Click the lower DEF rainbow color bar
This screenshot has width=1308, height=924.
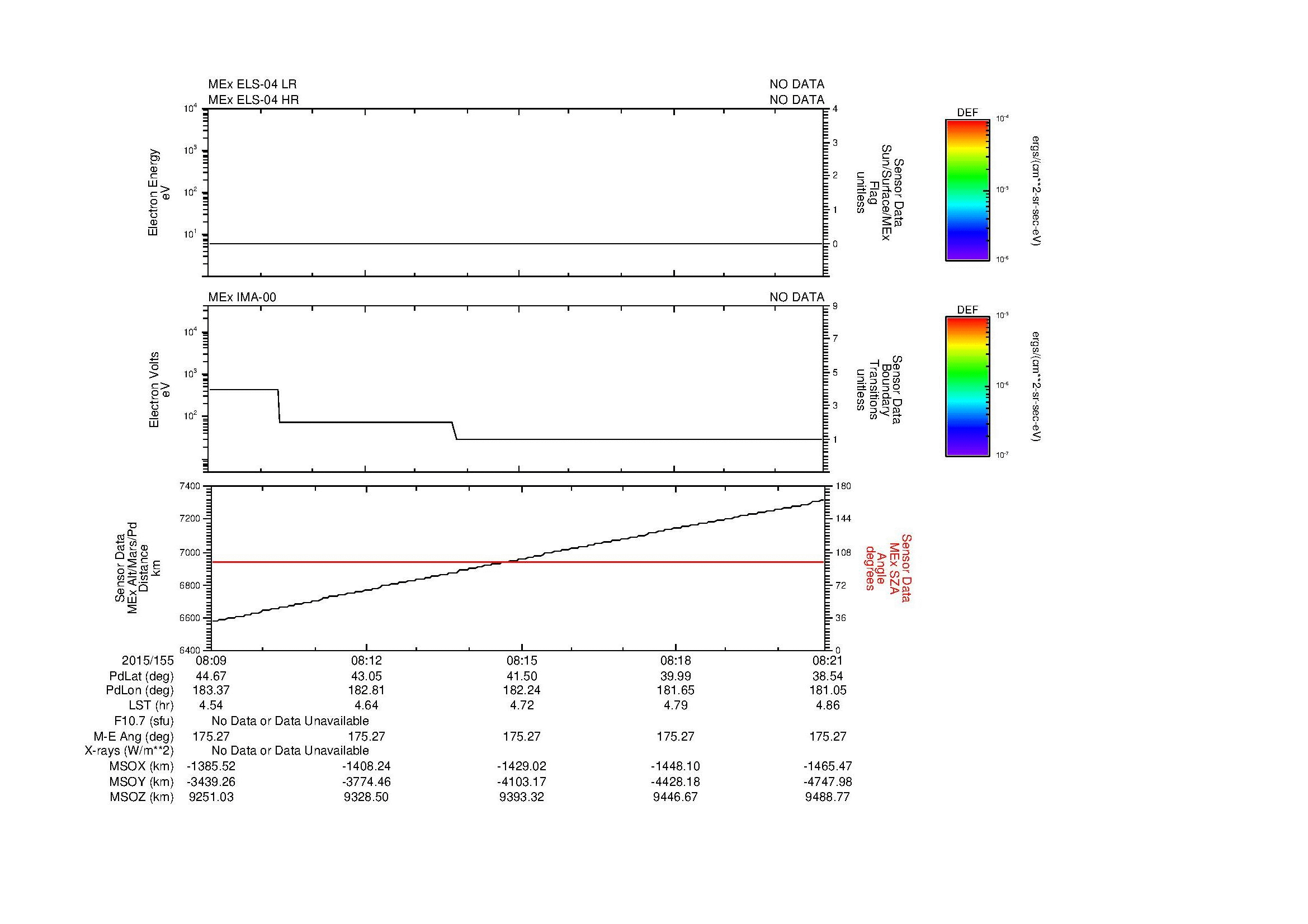click(x=967, y=387)
